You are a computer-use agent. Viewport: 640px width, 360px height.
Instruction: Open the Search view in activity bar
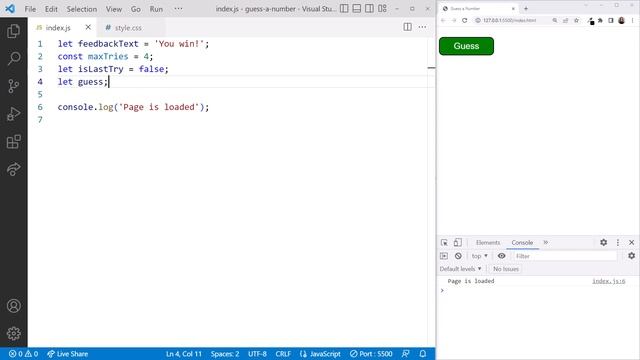pos(13,59)
